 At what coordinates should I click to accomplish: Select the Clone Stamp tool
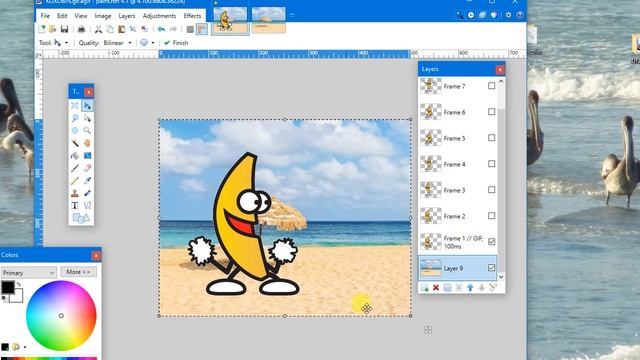click(75, 193)
